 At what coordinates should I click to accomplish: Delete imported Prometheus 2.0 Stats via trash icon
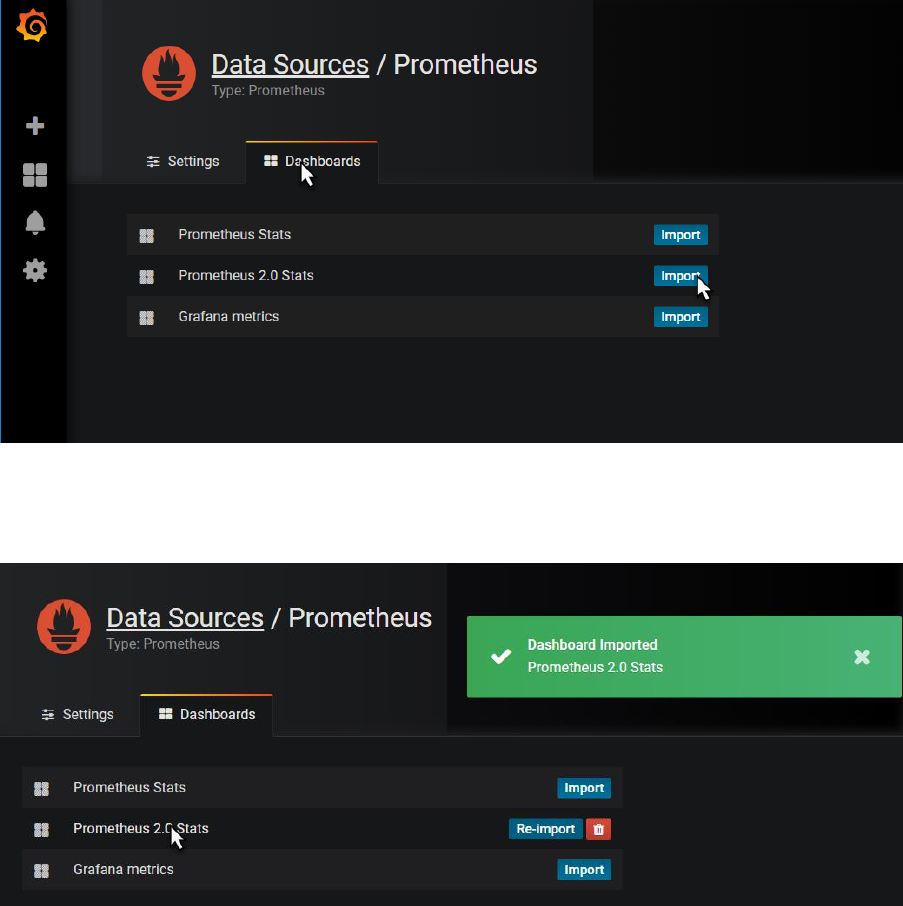coord(598,829)
